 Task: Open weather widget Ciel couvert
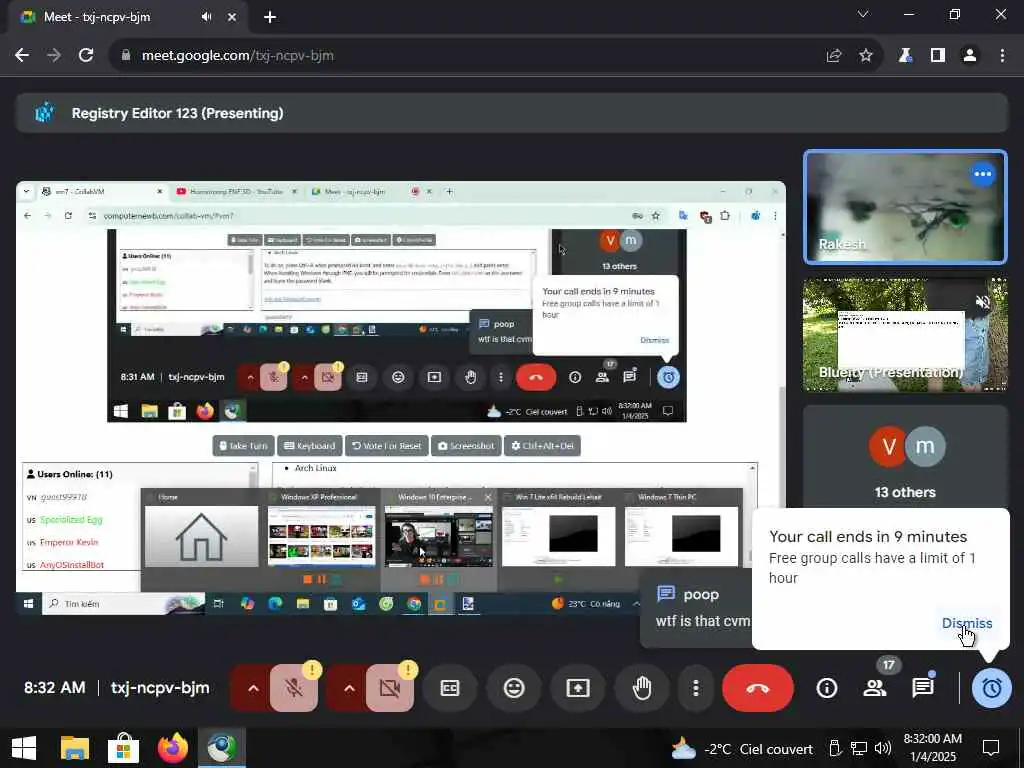(741, 749)
